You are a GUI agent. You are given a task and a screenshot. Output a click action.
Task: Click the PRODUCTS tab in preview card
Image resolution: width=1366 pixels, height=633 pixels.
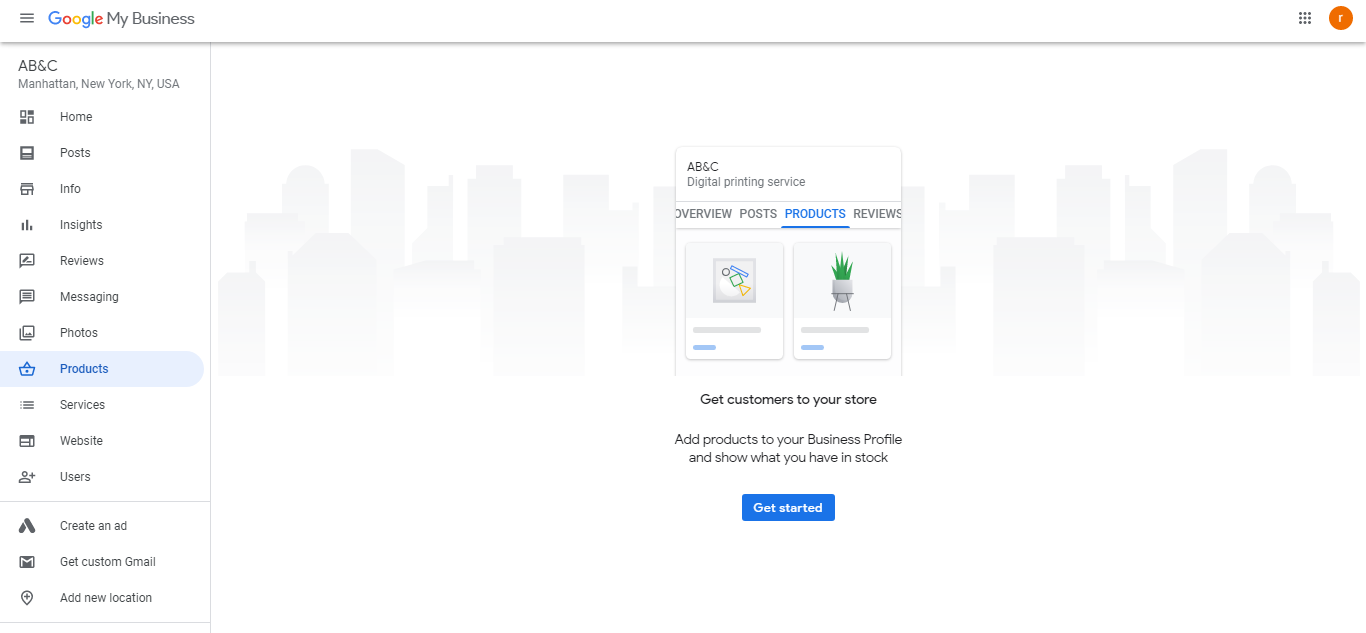pyautogui.click(x=815, y=214)
